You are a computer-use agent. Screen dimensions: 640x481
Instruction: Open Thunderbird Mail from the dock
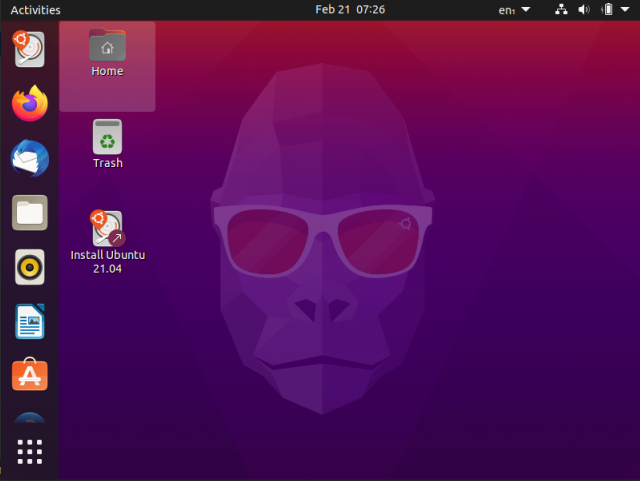point(29,158)
